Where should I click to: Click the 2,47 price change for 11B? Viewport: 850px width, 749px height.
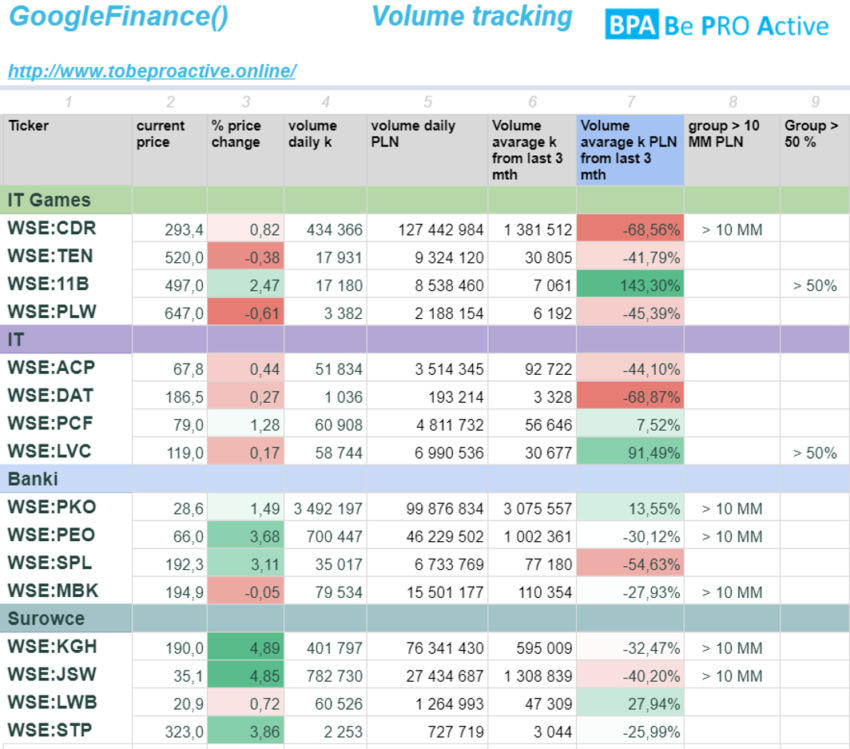pos(246,285)
